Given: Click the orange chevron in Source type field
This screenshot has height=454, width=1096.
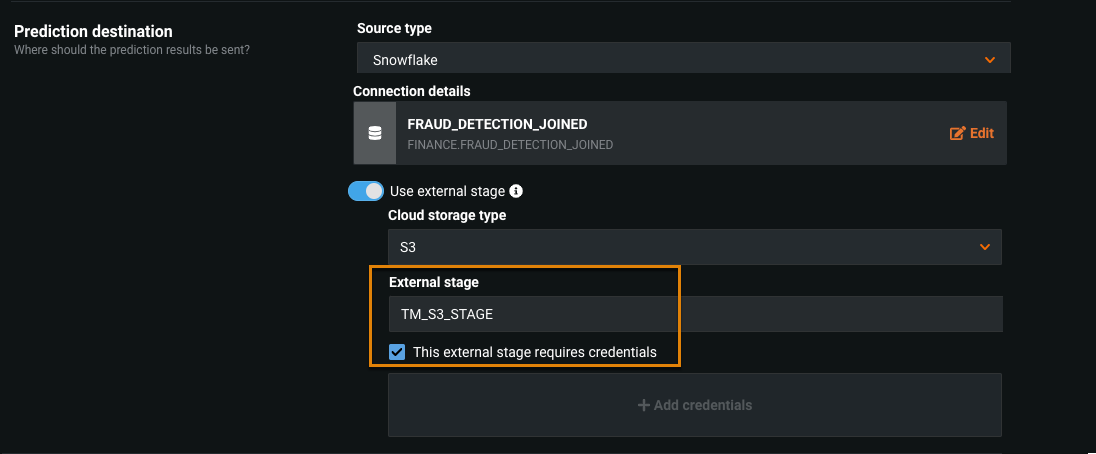Looking at the screenshot, I should click(x=989, y=60).
